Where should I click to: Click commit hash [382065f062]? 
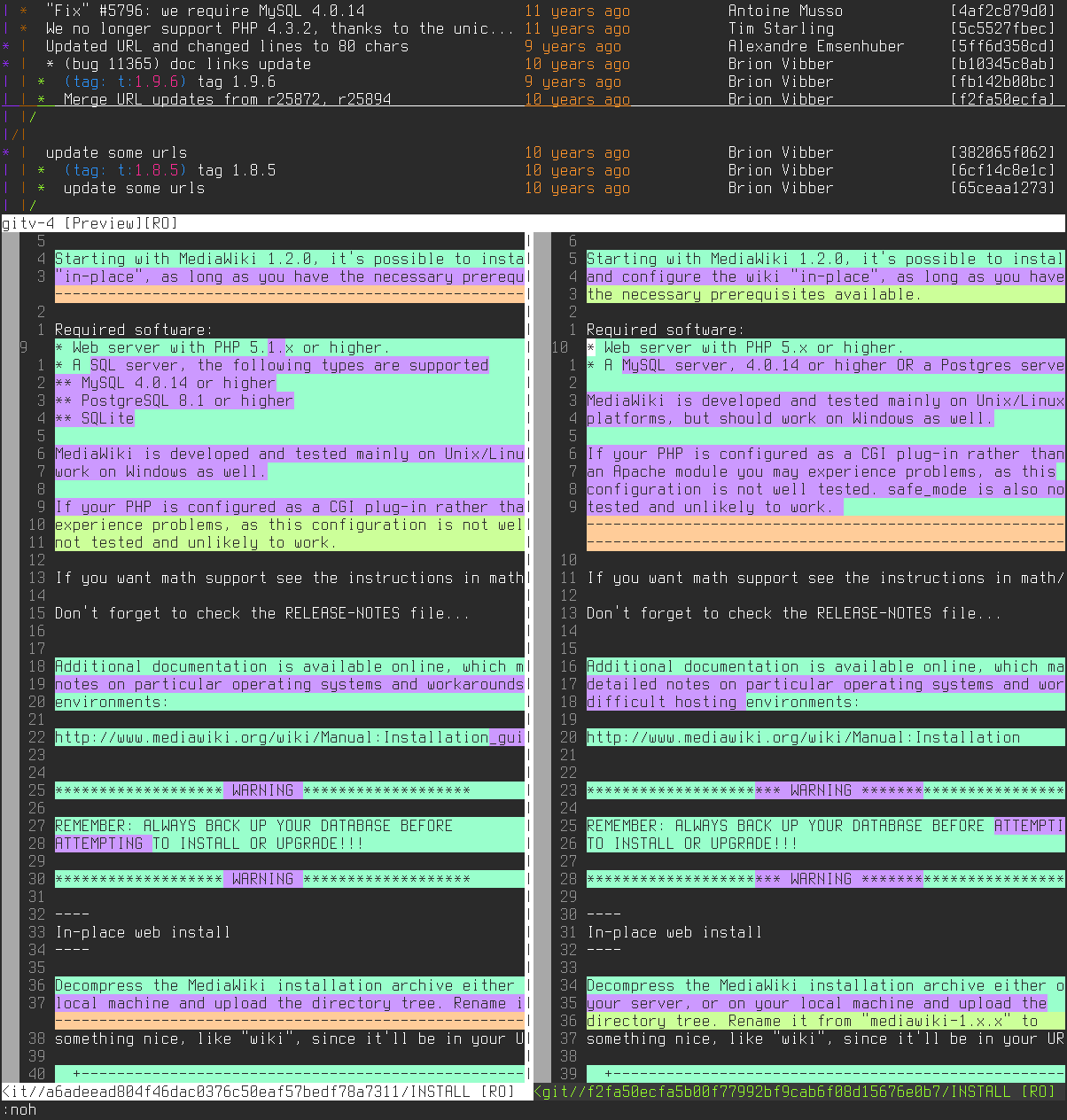click(1002, 152)
